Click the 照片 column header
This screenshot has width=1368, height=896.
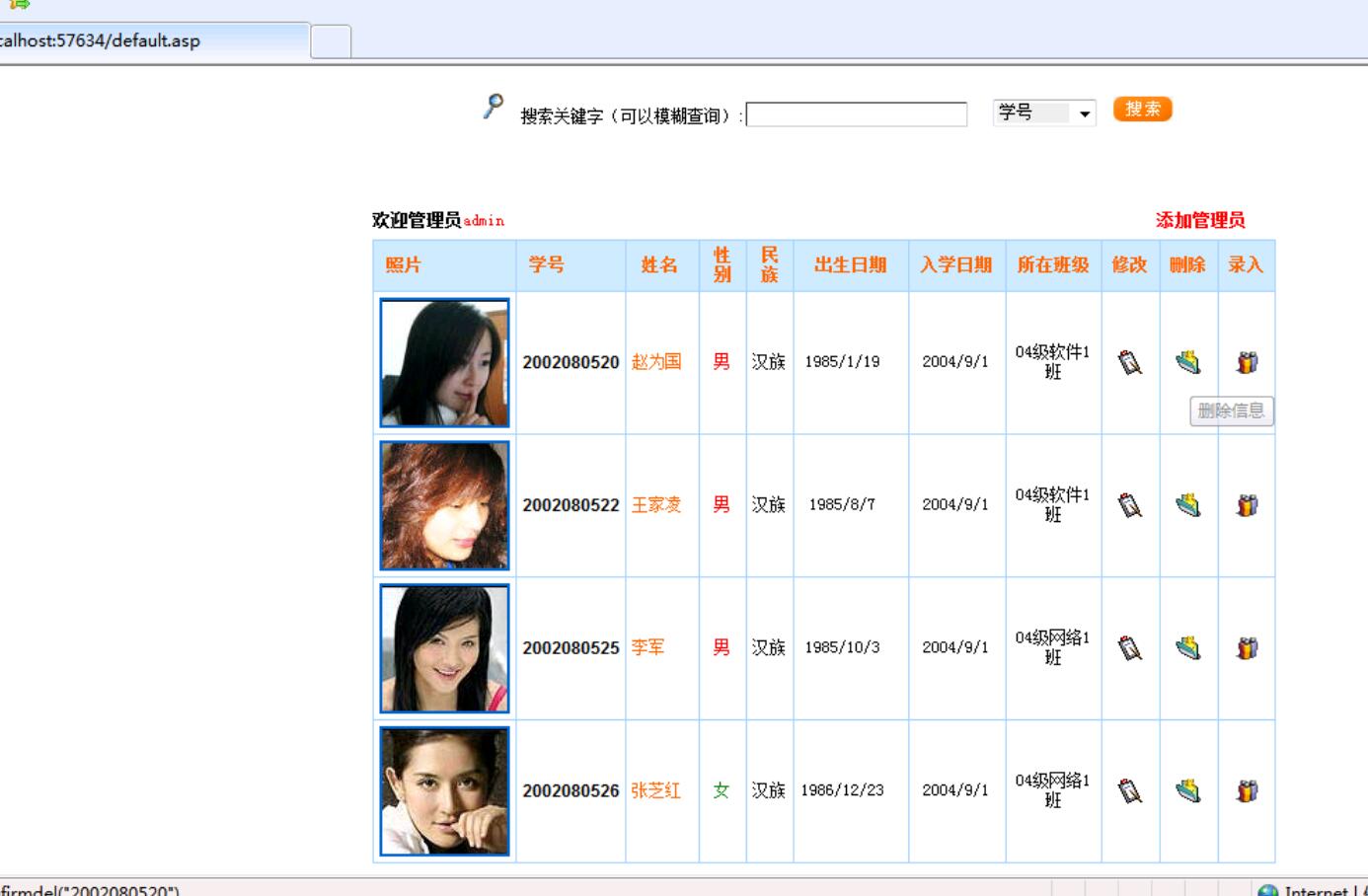(403, 265)
